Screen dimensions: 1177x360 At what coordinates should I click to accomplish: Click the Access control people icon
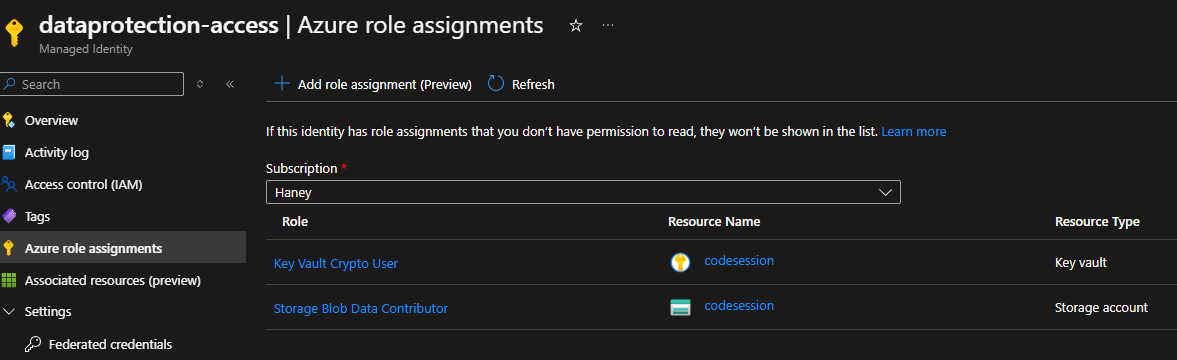[x=9, y=184]
